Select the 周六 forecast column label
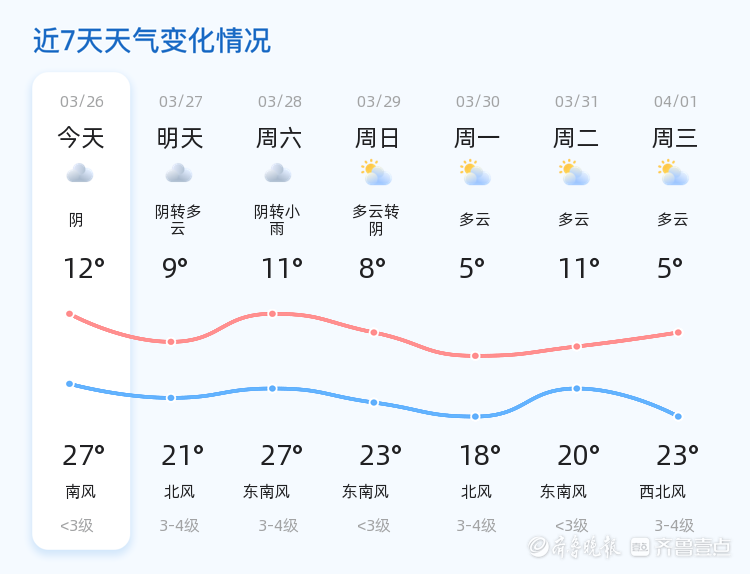 point(279,138)
